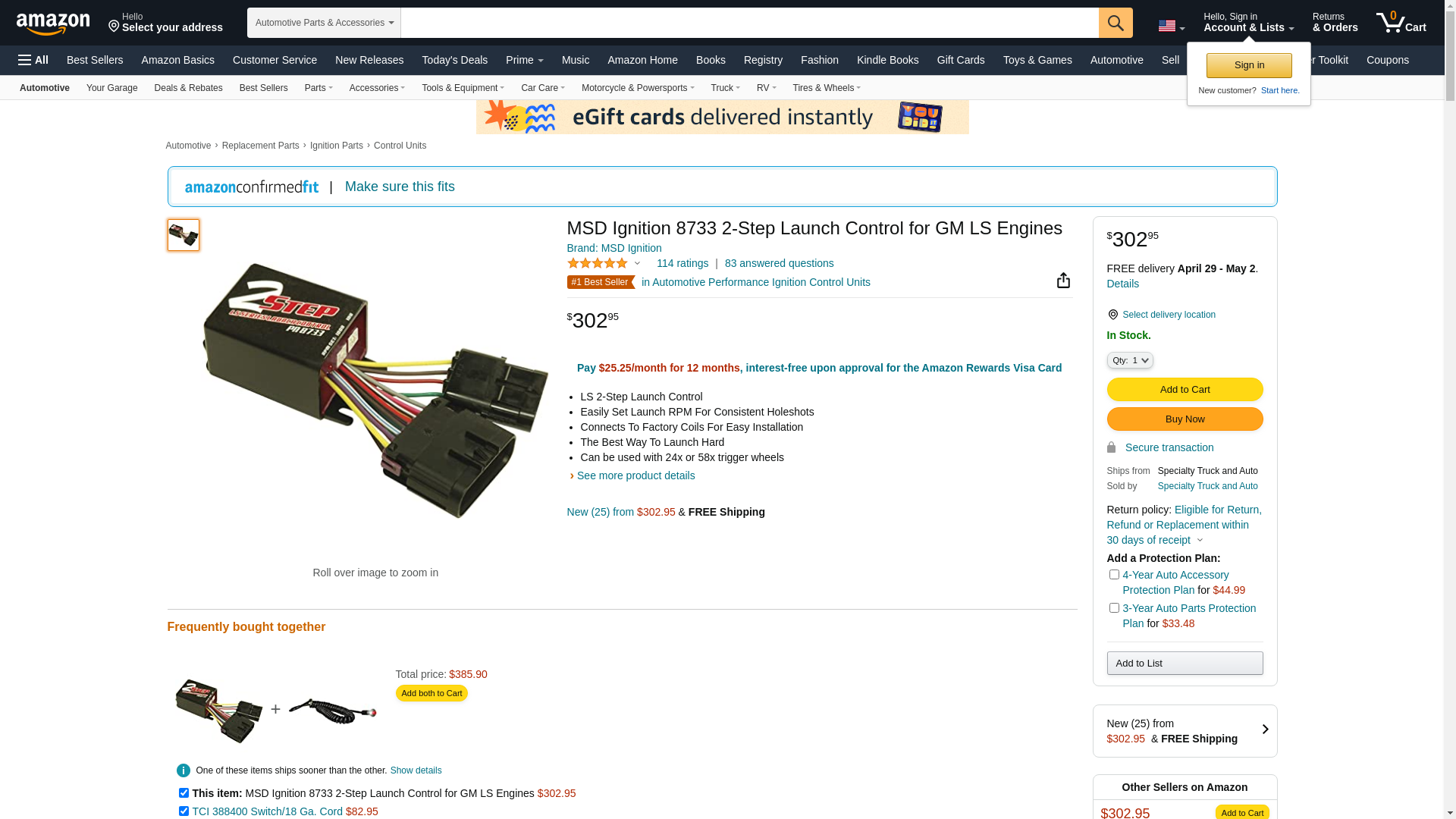Click the select delivery location pin

point(1112,315)
